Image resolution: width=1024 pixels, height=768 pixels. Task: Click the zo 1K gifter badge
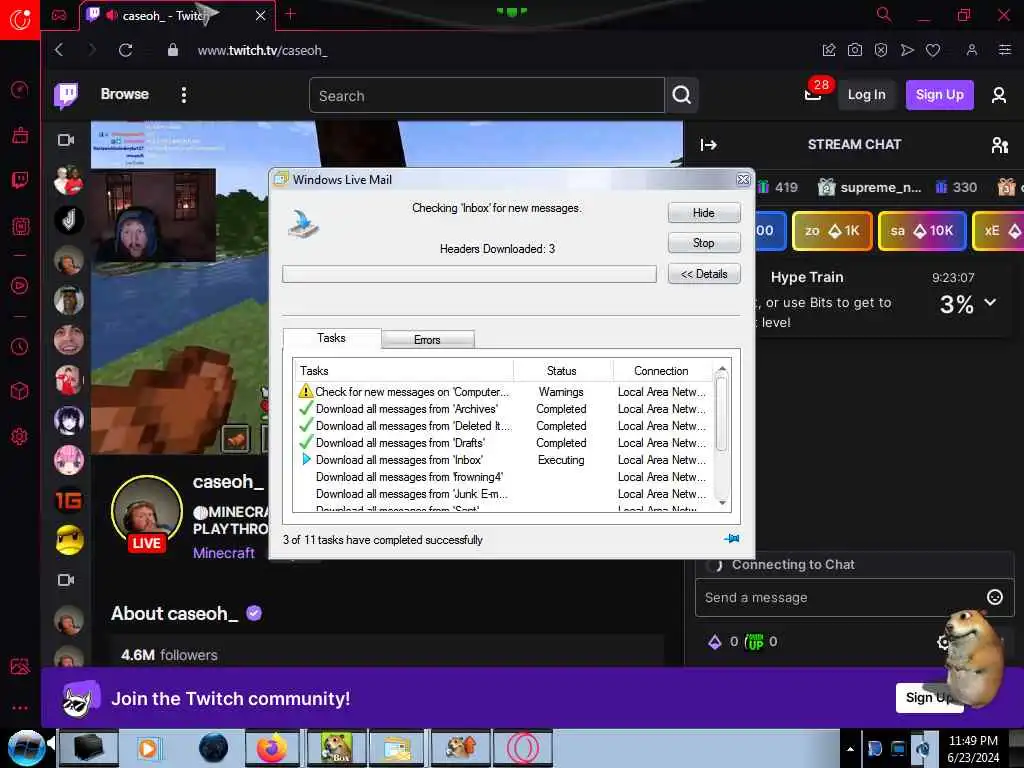point(832,231)
